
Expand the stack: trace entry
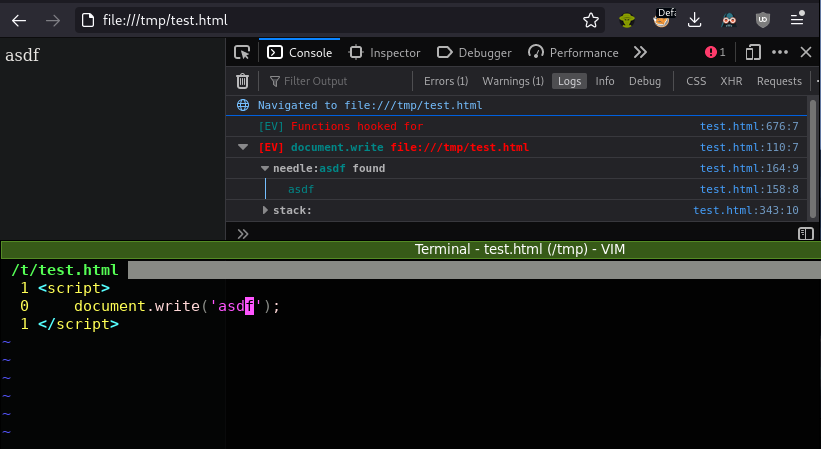pos(265,211)
